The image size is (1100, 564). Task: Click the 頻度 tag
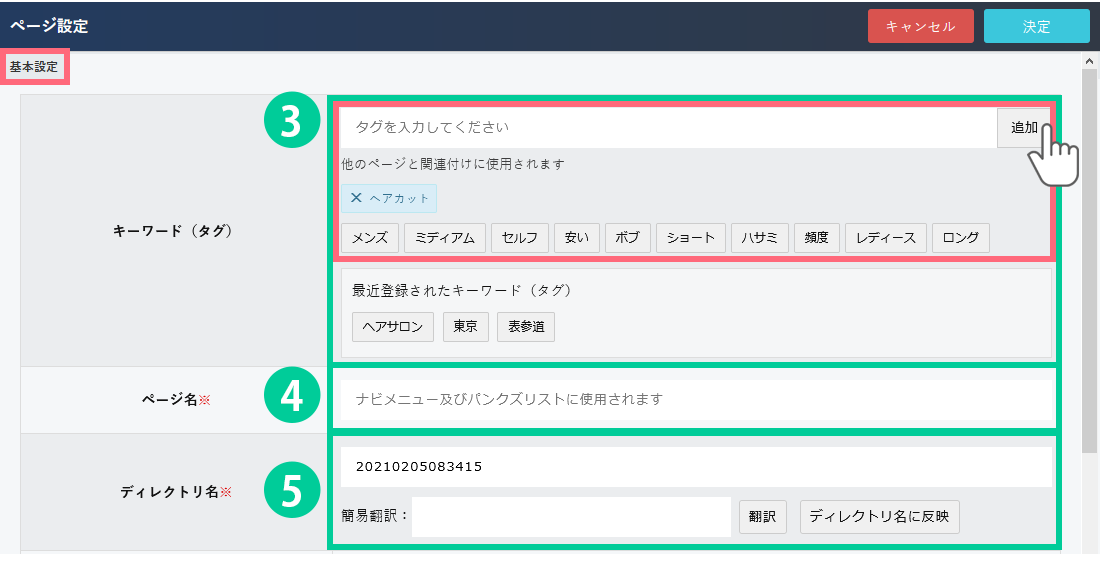[815, 238]
